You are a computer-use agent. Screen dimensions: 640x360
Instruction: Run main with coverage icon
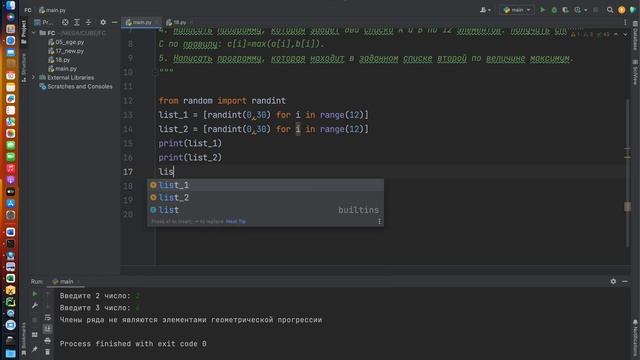coord(565,10)
